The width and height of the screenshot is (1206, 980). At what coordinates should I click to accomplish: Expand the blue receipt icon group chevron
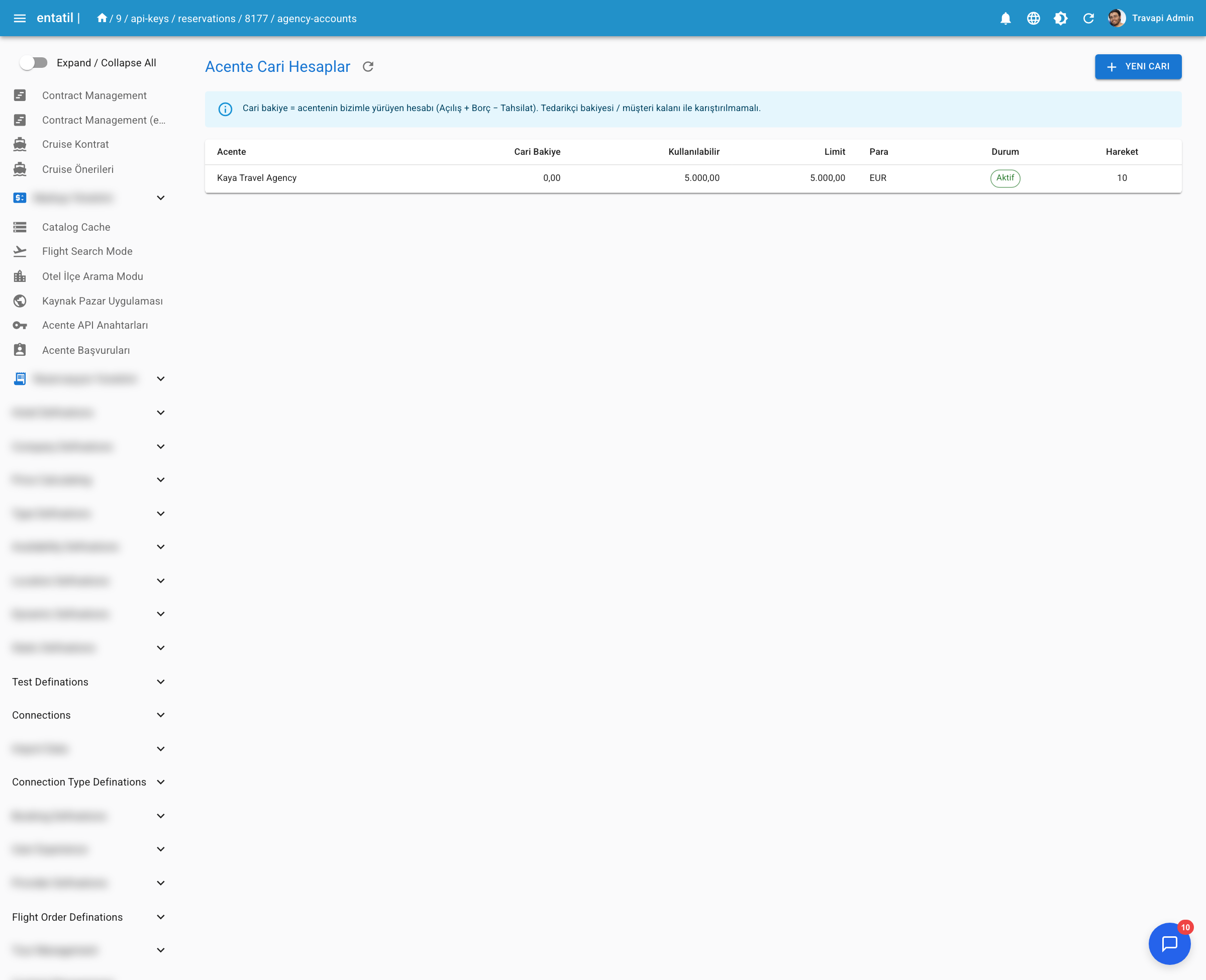pyautogui.click(x=160, y=379)
